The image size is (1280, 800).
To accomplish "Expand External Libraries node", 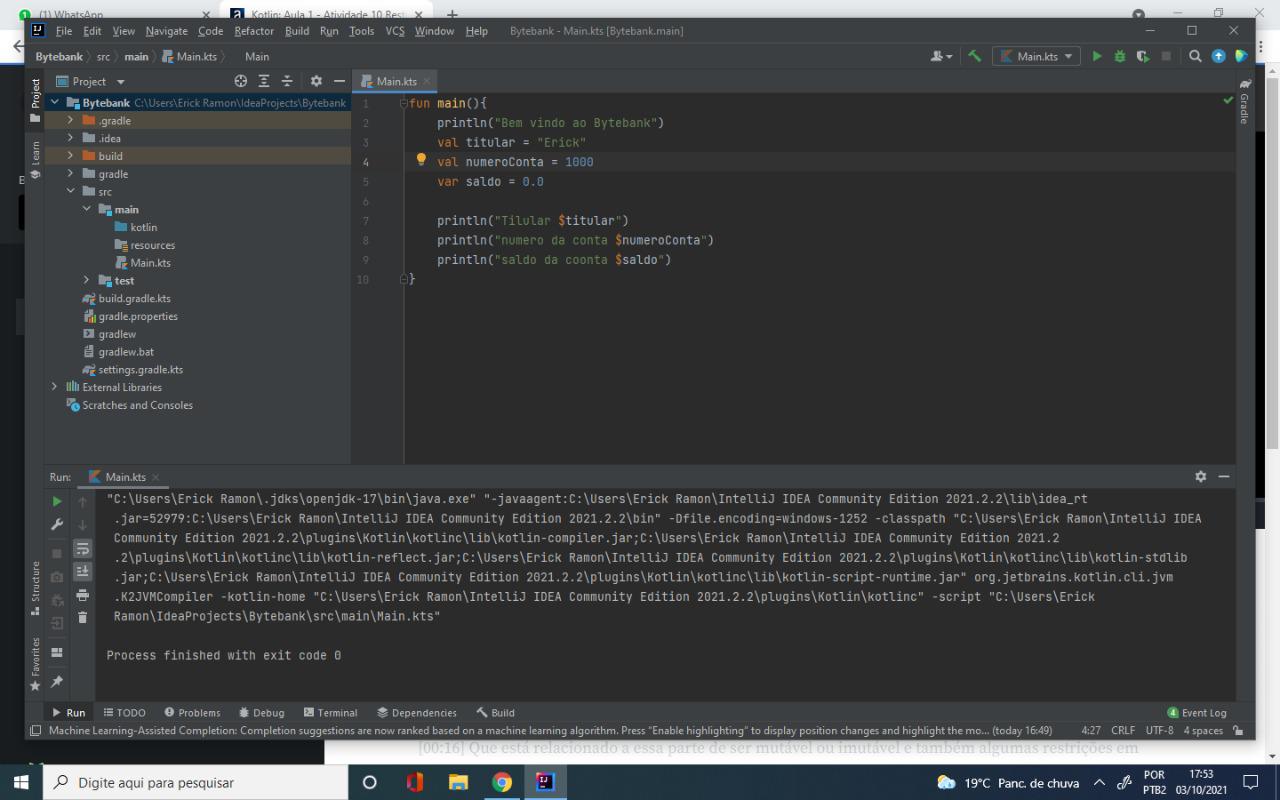I will [55, 387].
